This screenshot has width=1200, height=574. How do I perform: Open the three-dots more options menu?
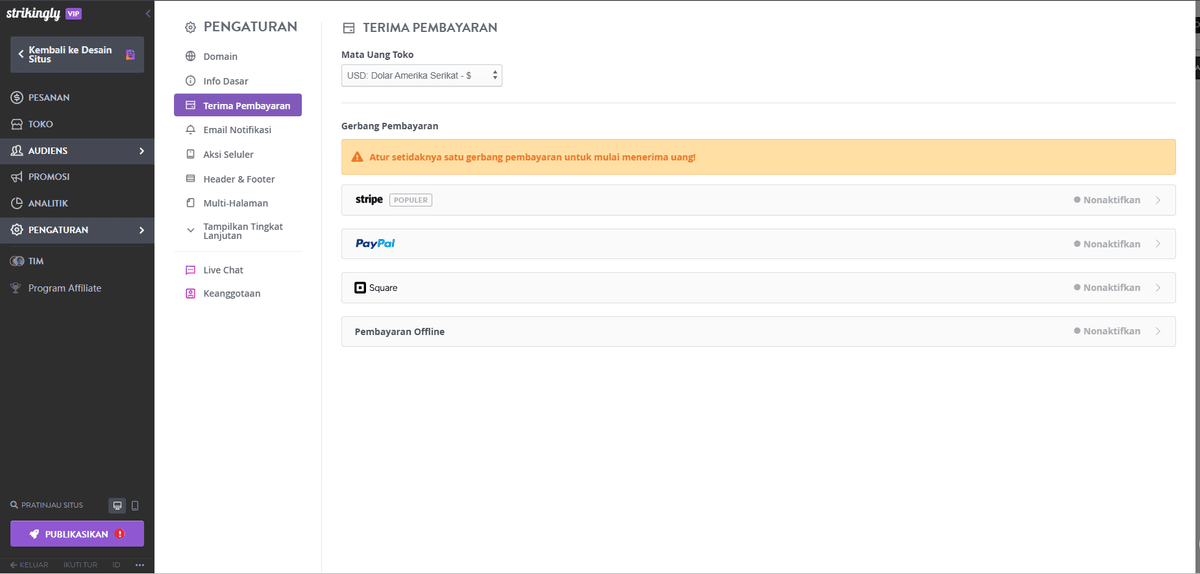coord(140,565)
